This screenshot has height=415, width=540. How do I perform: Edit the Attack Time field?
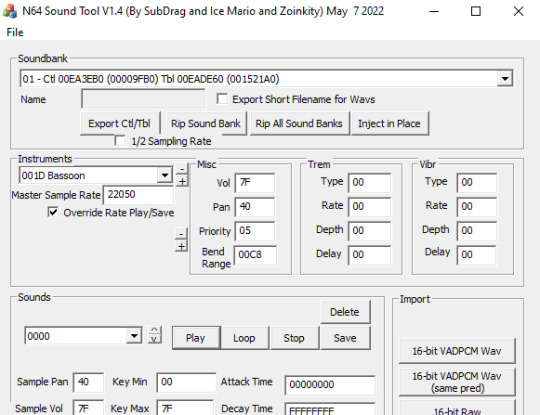click(330, 385)
